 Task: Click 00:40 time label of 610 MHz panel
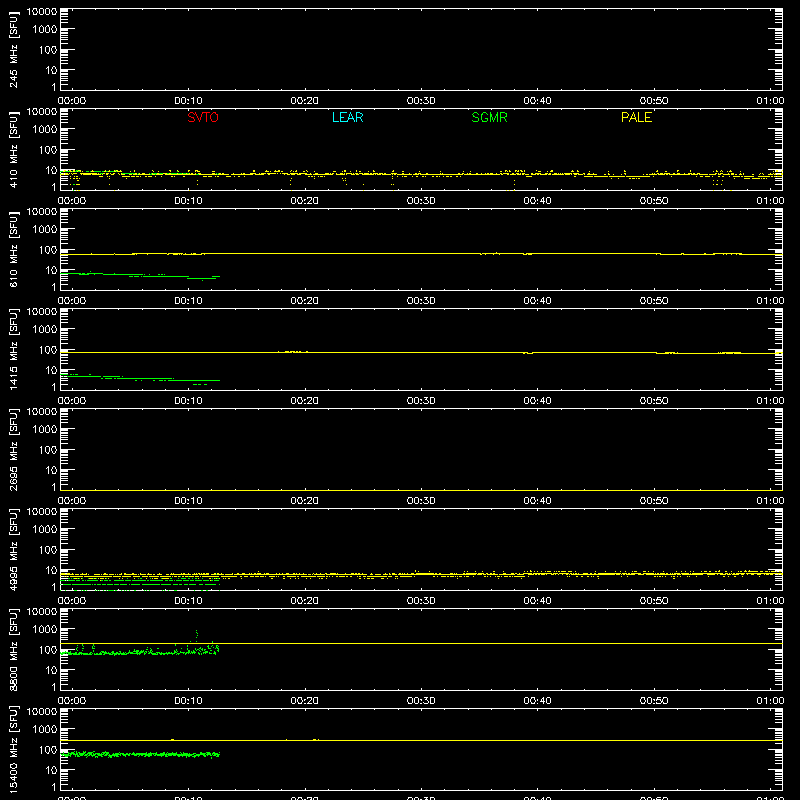coord(537,301)
